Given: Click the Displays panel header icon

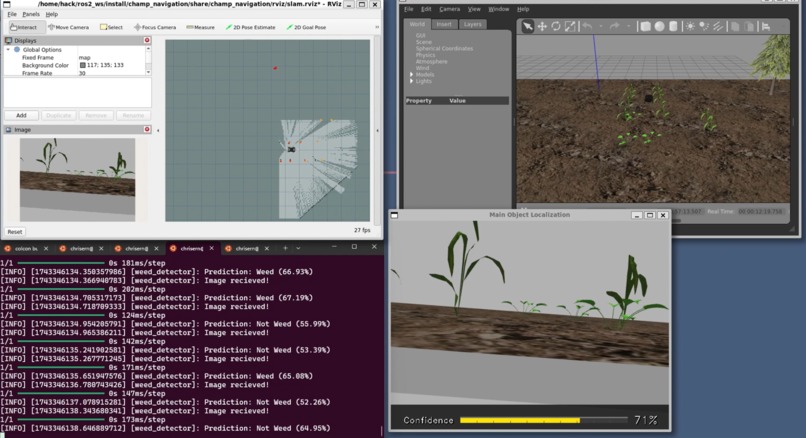Looking at the screenshot, I should point(8,40).
